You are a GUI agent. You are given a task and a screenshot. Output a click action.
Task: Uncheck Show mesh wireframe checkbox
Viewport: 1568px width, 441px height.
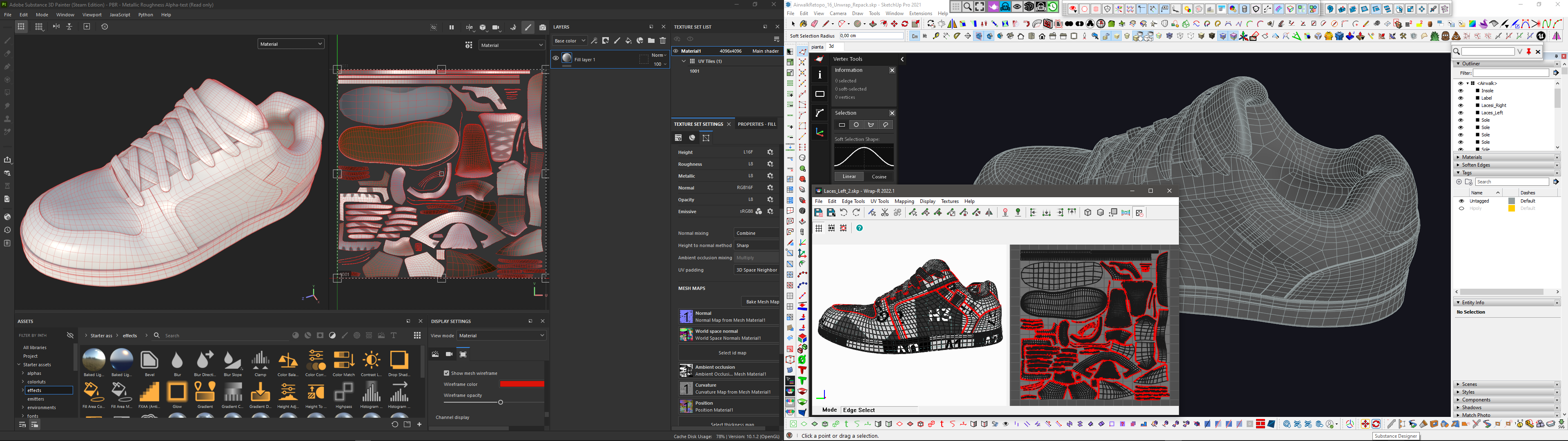(x=446, y=373)
